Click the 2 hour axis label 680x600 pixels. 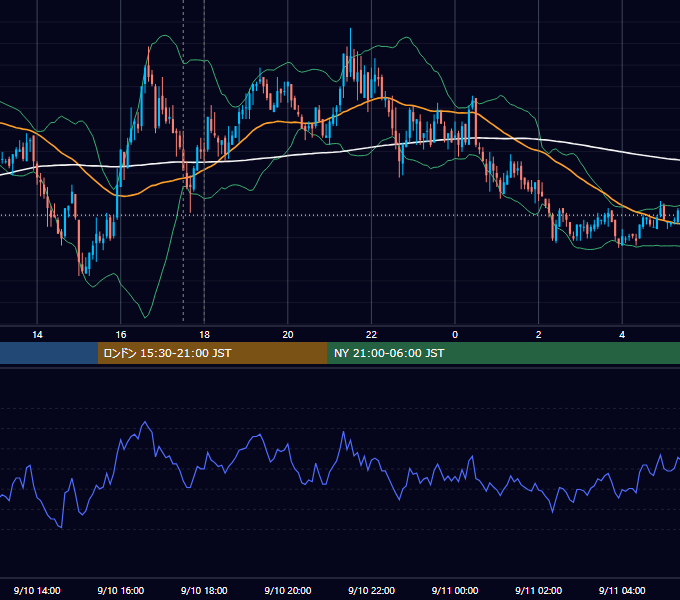click(539, 335)
